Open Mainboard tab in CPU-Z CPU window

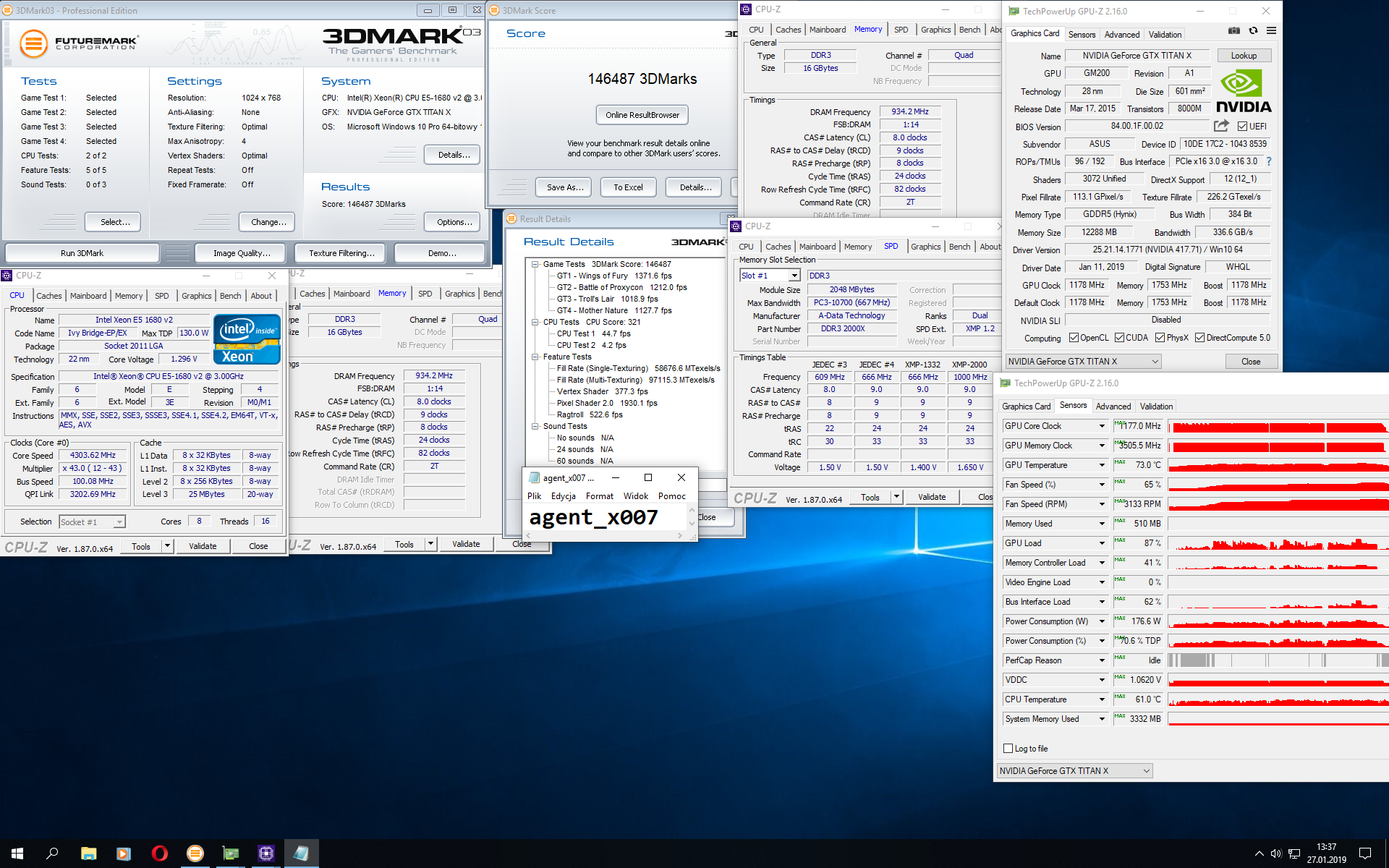click(x=88, y=296)
